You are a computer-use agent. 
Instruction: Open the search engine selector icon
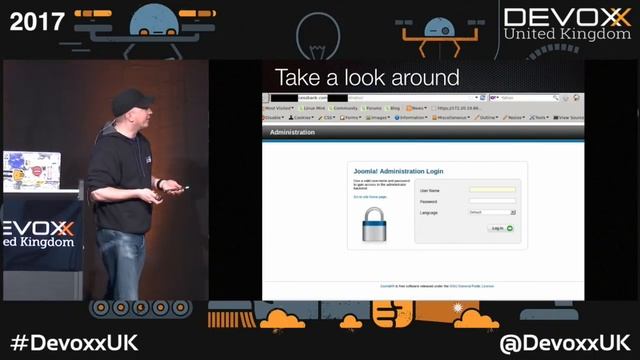[x=494, y=98]
